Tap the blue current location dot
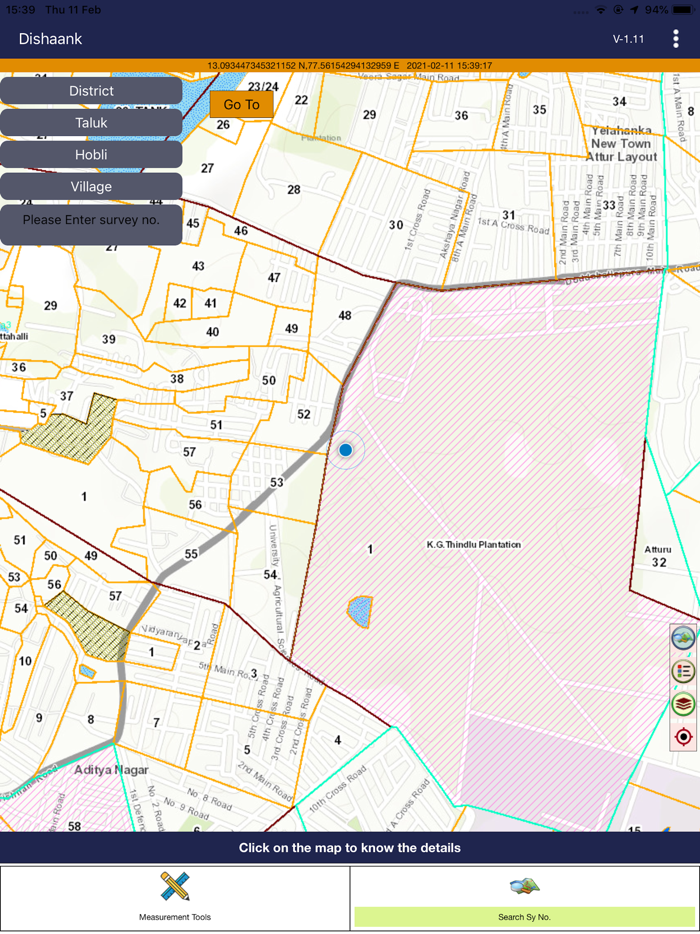The width and height of the screenshot is (700, 934). click(346, 450)
